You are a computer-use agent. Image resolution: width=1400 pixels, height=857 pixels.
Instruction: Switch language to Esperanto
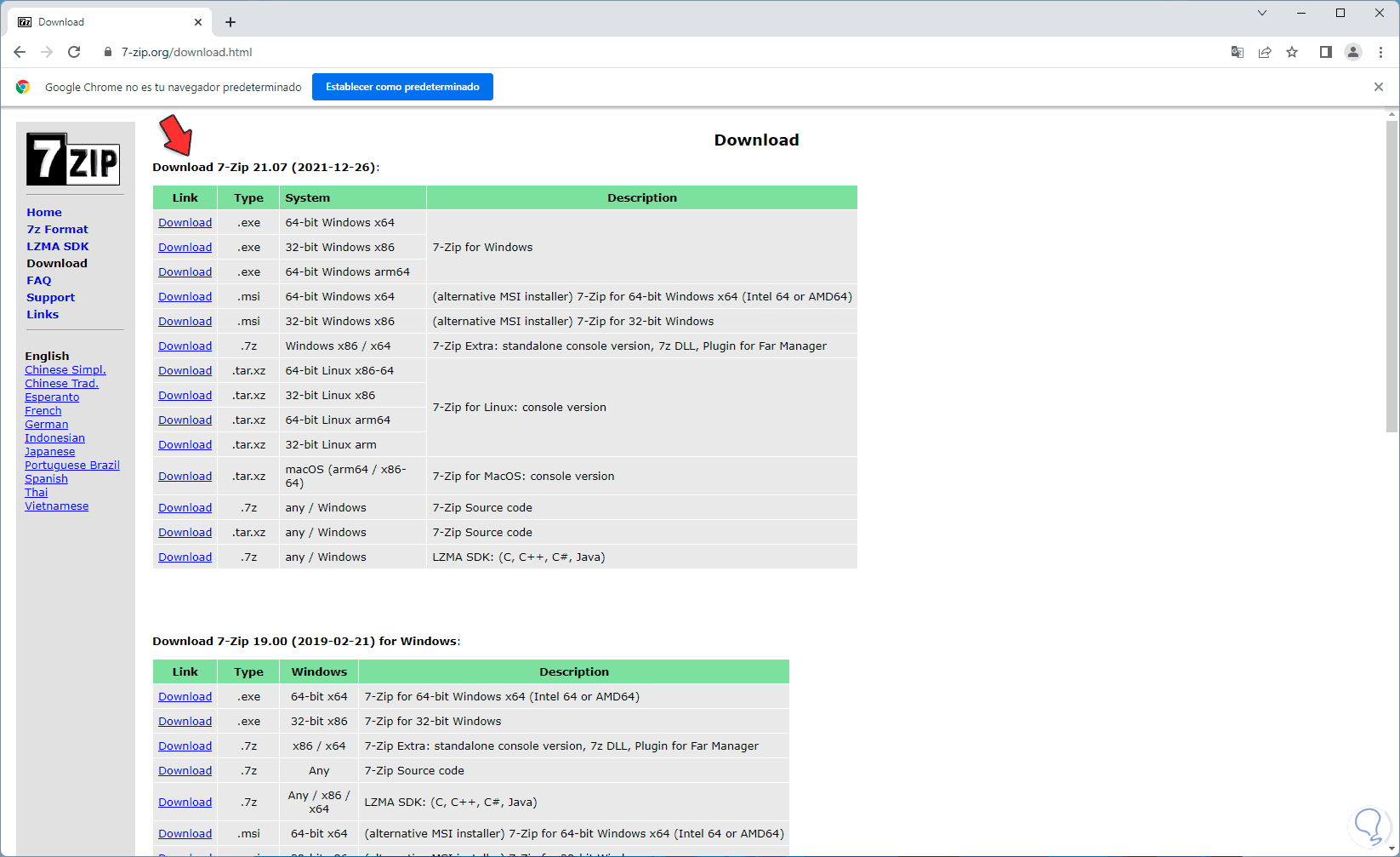52,397
